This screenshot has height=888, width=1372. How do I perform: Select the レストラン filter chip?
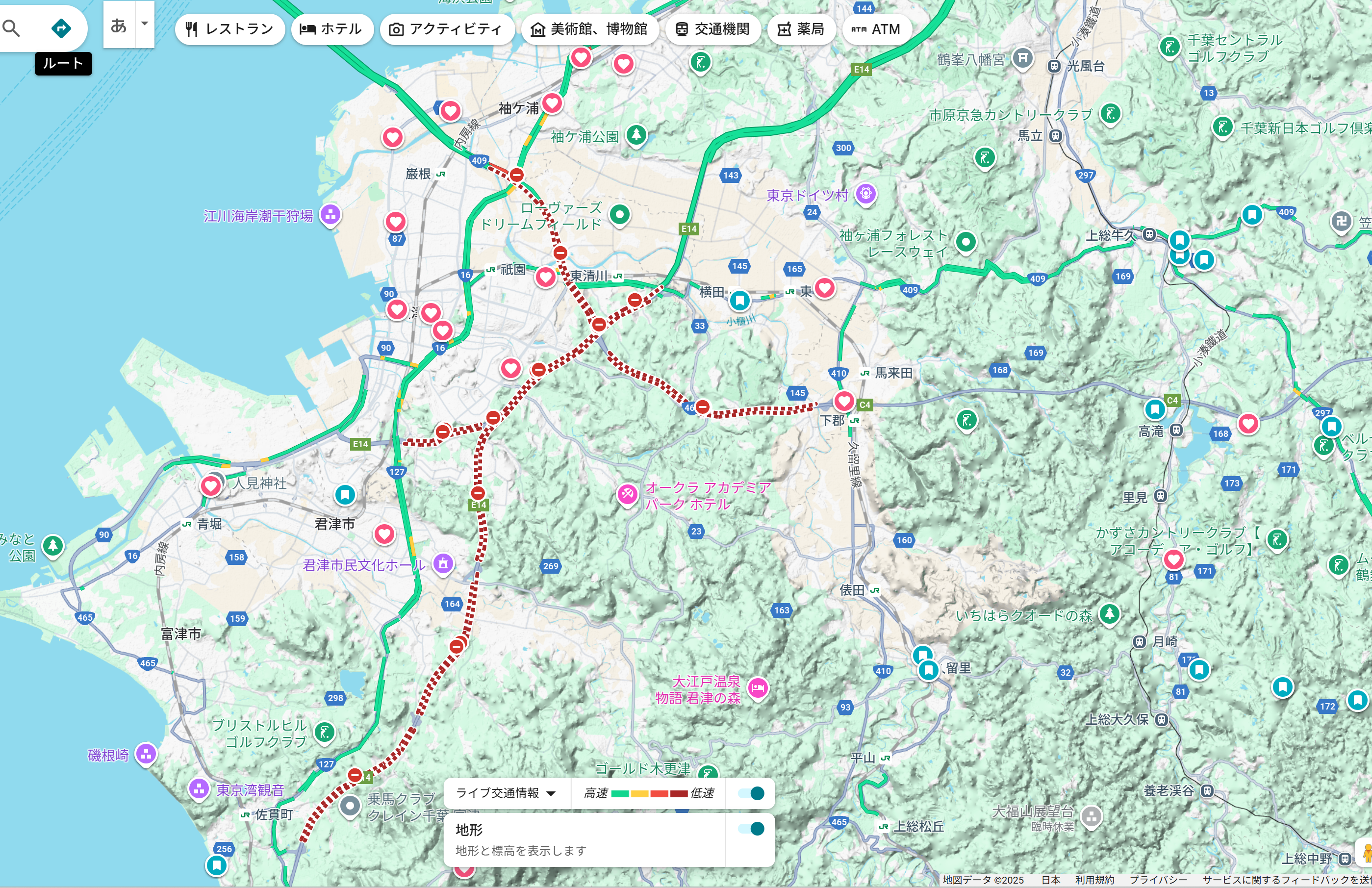click(x=229, y=29)
